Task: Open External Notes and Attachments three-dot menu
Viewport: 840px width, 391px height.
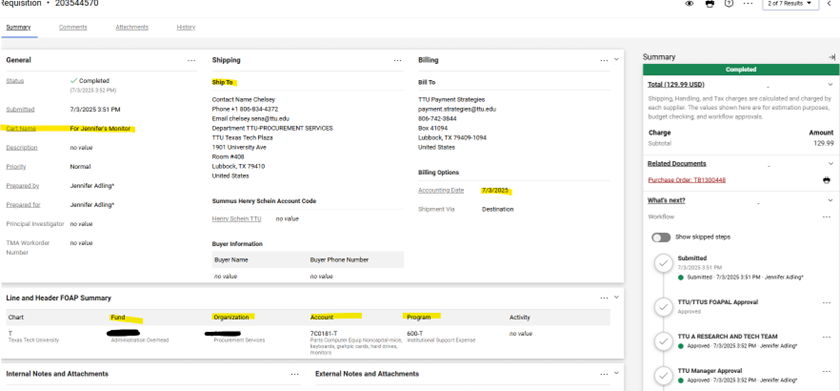Action: pyautogui.click(x=604, y=374)
